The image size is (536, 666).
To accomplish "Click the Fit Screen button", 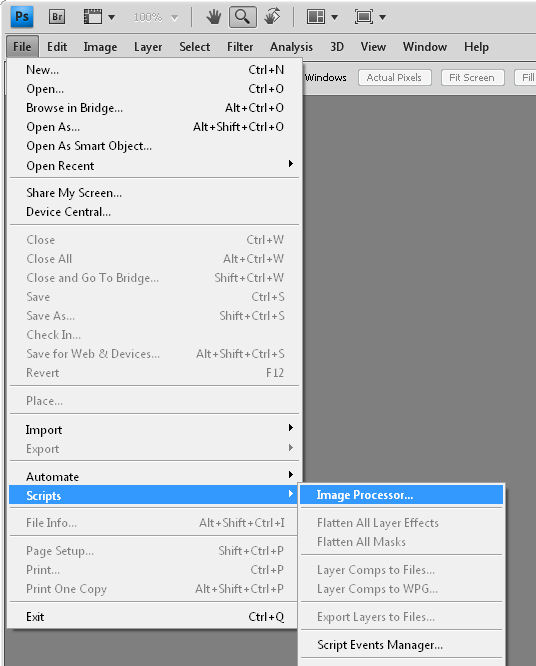I will pyautogui.click(x=472, y=78).
